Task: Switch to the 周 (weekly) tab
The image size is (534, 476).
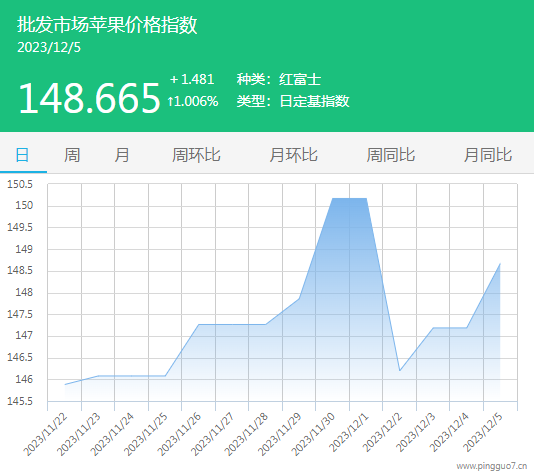Action: [x=72, y=155]
